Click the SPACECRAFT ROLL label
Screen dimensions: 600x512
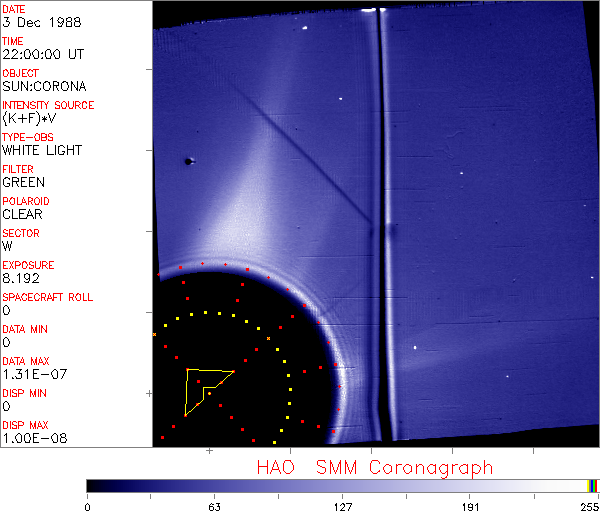click(x=48, y=297)
